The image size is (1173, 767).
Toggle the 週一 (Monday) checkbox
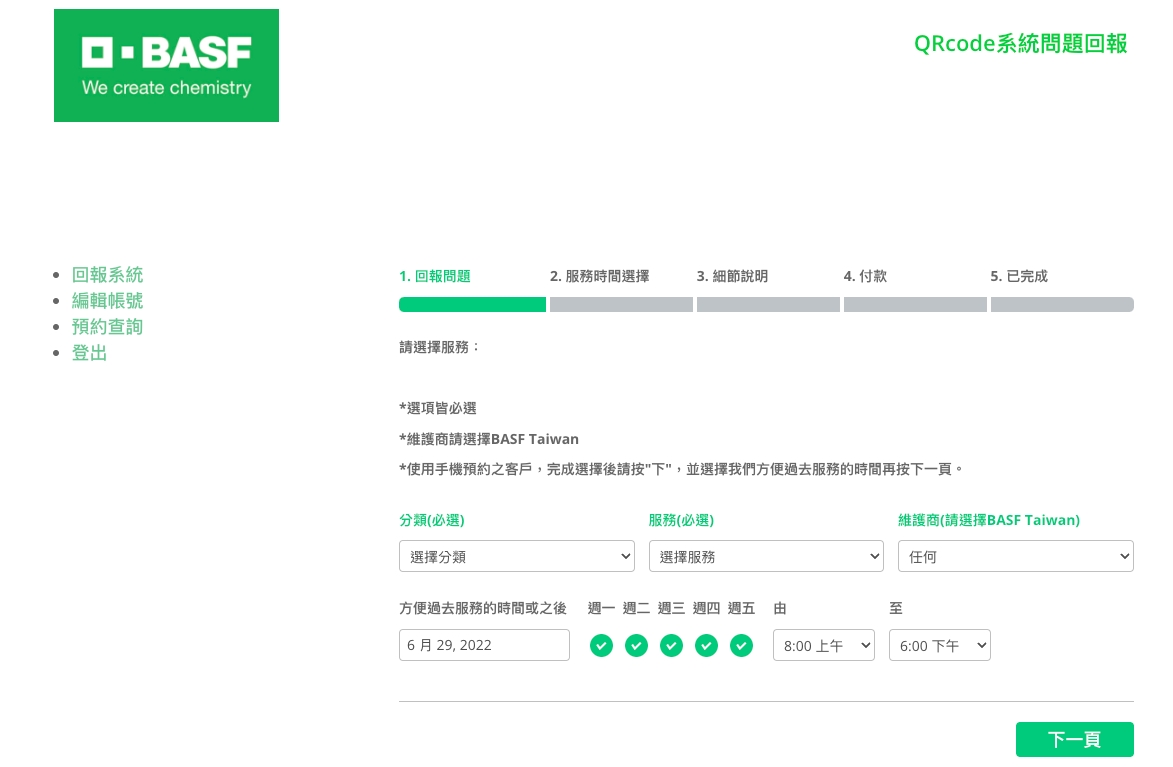click(x=601, y=646)
